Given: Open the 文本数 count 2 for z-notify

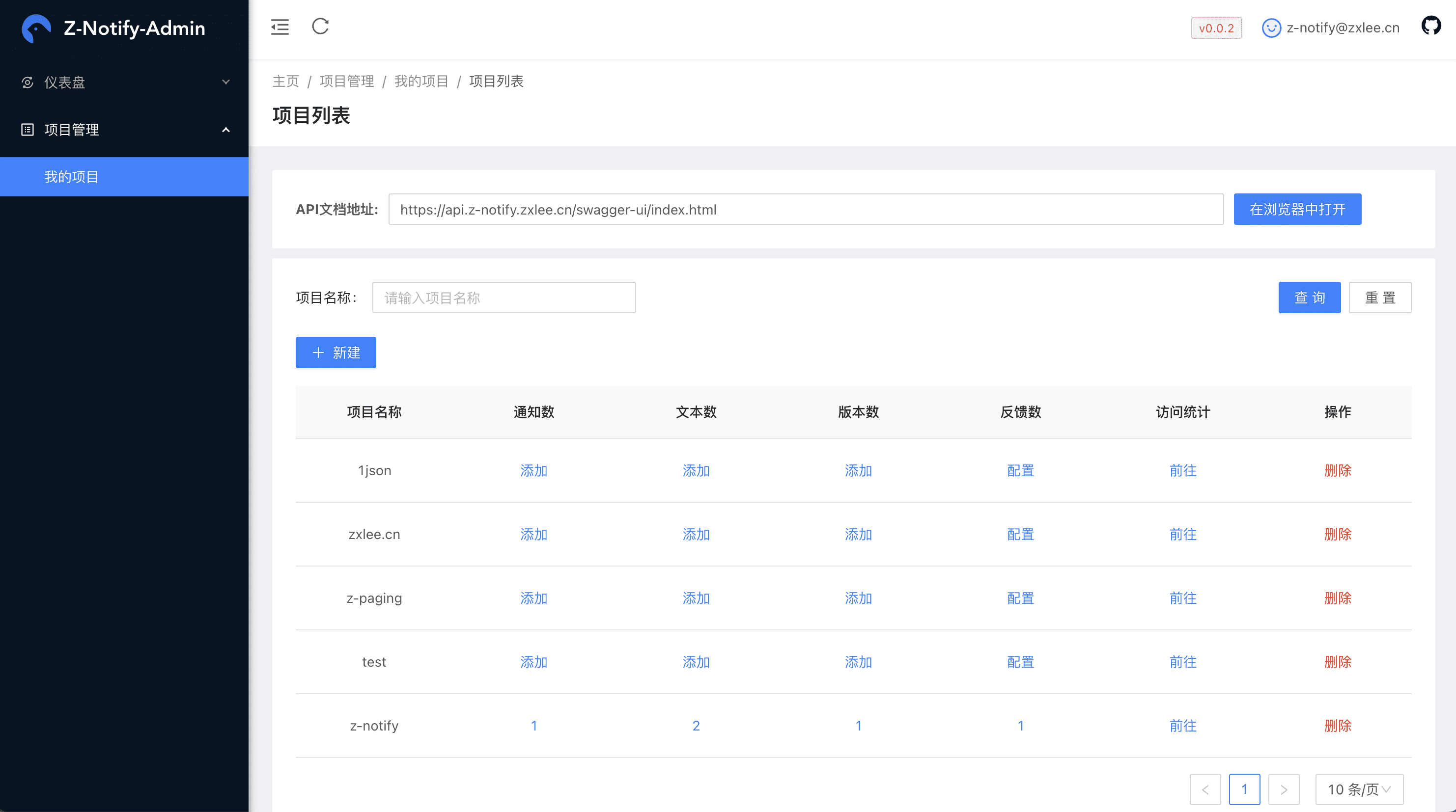Looking at the screenshot, I should [x=696, y=726].
